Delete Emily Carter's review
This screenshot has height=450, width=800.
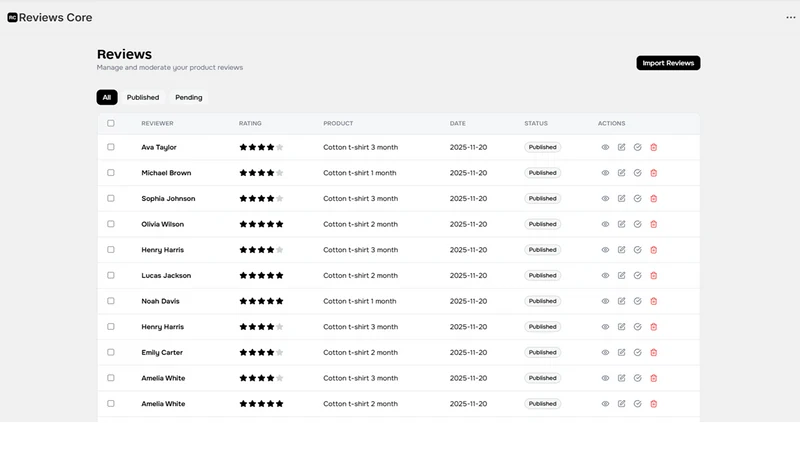tap(654, 353)
